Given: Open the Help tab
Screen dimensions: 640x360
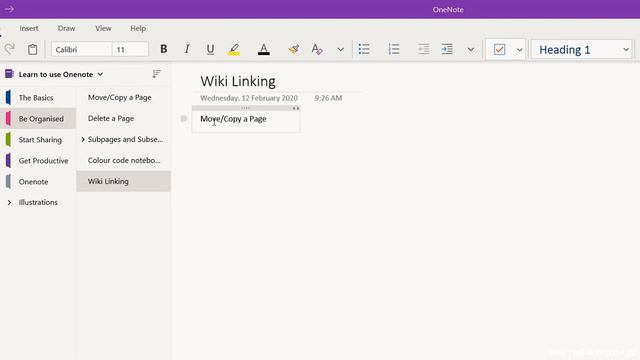Looking at the screenshot, I should 138,29.
